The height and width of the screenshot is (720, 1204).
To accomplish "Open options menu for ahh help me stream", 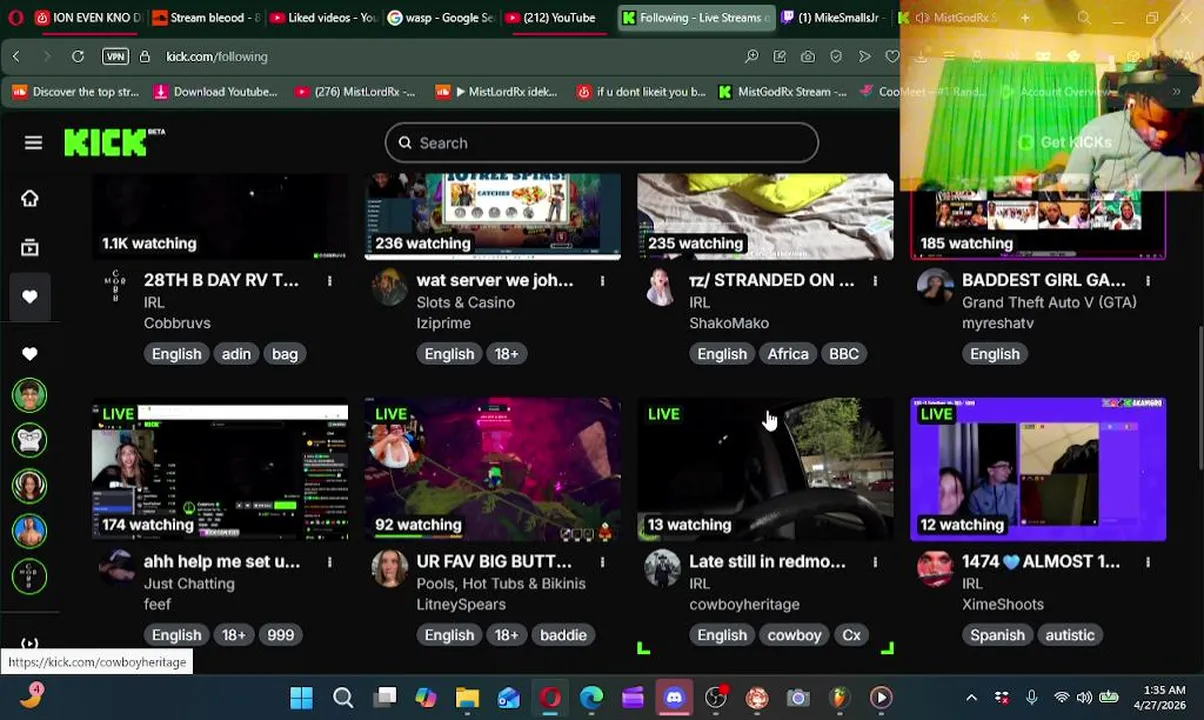I will tap(329, 562).
